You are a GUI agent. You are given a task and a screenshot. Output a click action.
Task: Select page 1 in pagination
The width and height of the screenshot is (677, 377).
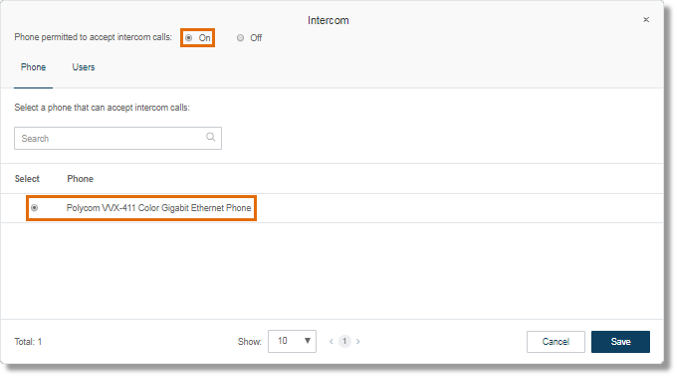point(345,342)
